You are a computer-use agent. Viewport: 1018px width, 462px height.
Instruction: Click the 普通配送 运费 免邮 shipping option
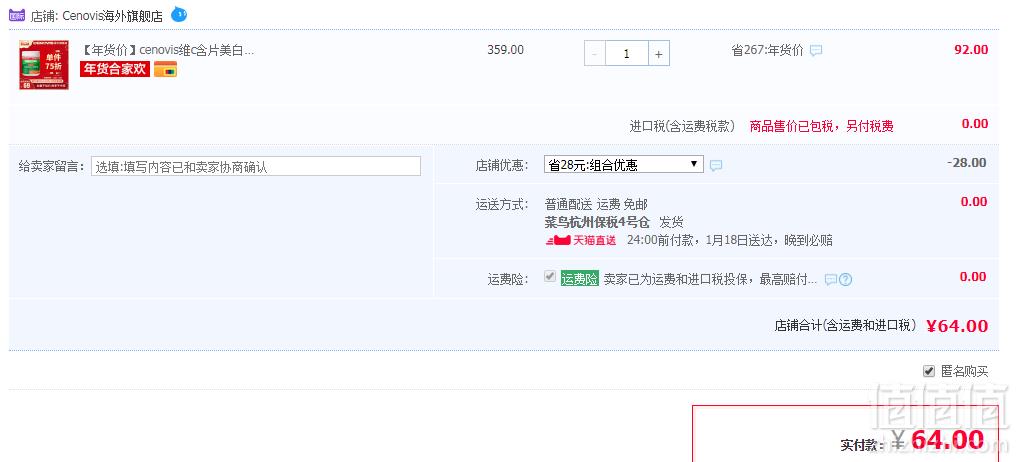tap(596, 204)
